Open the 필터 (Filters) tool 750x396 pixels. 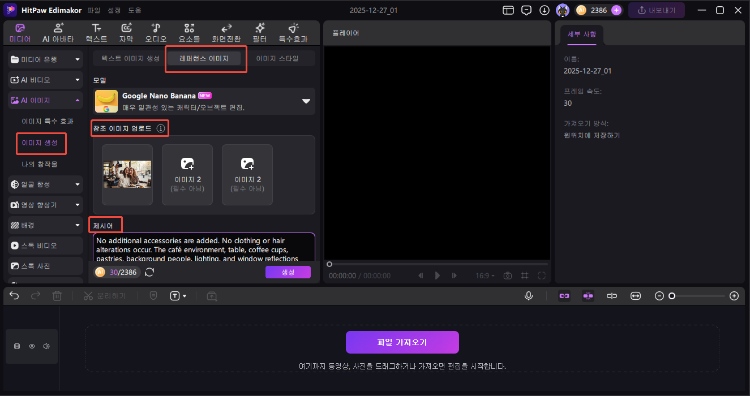(x=260, y=33)
